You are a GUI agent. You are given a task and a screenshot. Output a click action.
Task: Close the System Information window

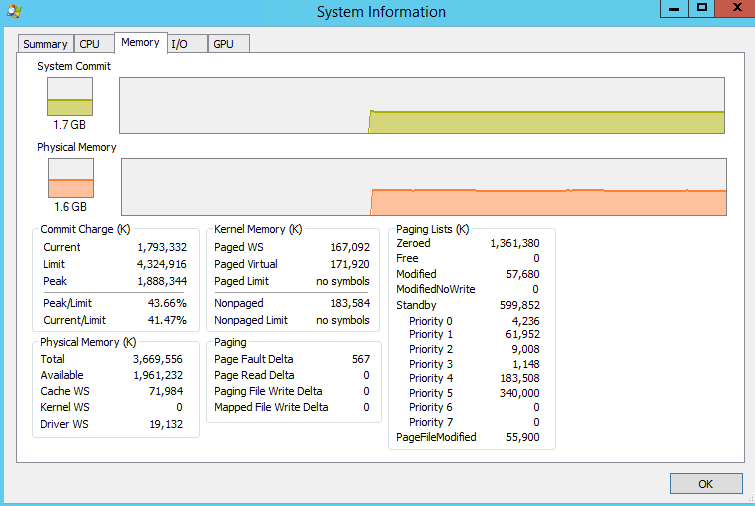point(735,8)
